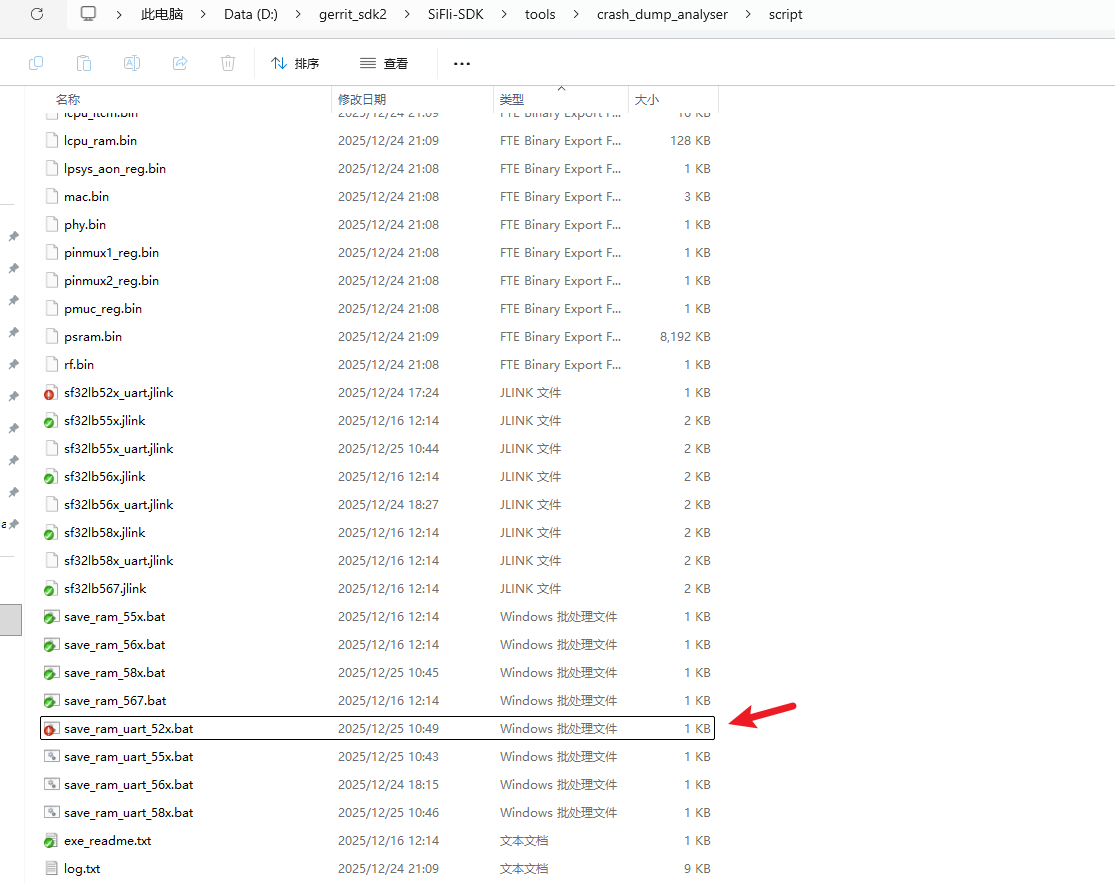
Task: Expand the chevron after crash_dump_analyser in breadcrumb
Action: click(x=752, y=15)
